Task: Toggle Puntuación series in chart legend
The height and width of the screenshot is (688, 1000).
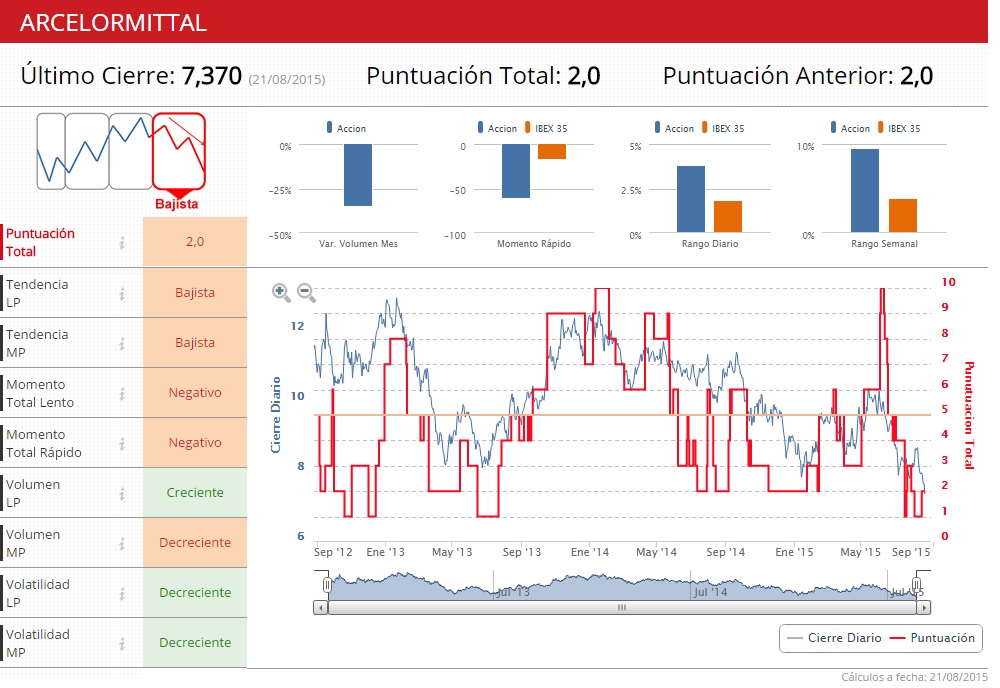Action: (x=932, y=638)
